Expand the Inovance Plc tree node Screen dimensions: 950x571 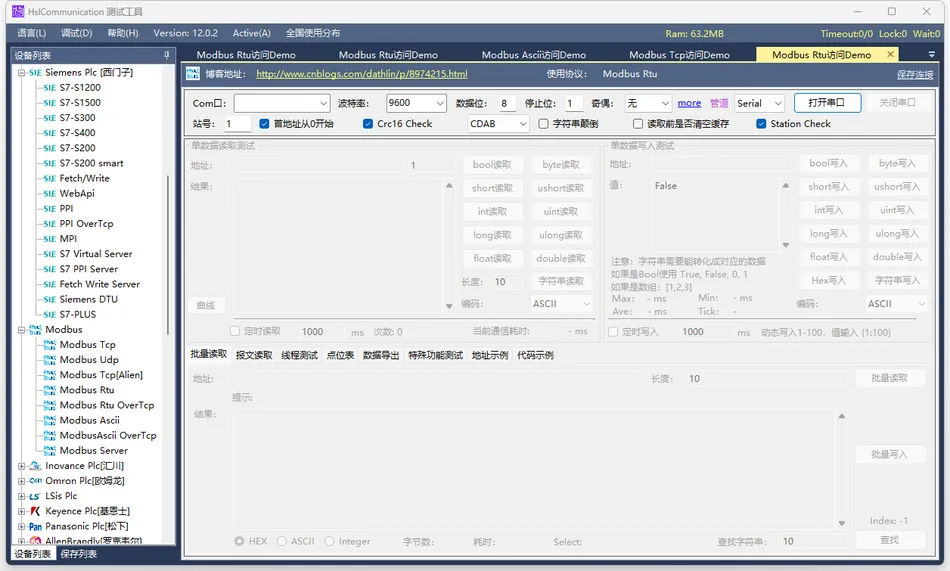click(21, 466)
